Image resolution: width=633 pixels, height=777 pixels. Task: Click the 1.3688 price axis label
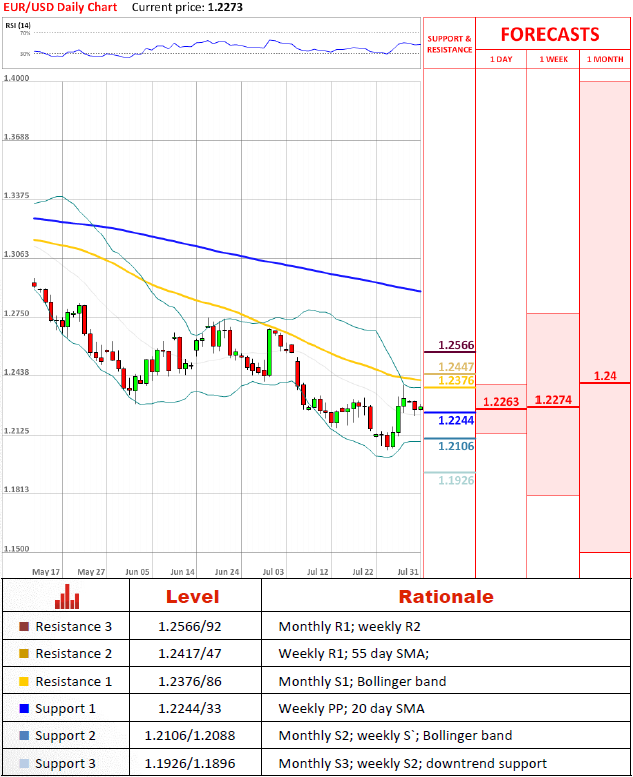pos(16,136)
